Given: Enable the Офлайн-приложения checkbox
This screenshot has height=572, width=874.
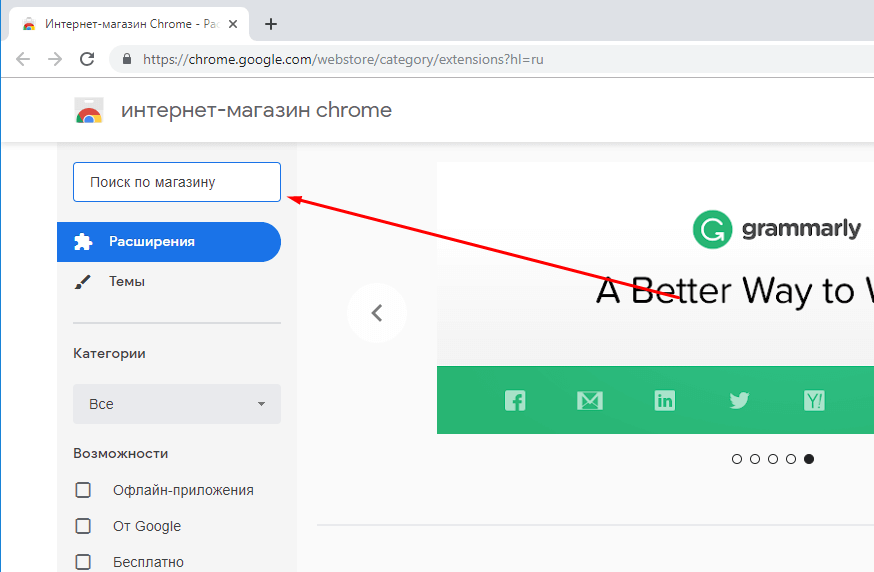Looking at the screenshot, I should [x=83, y=490].
